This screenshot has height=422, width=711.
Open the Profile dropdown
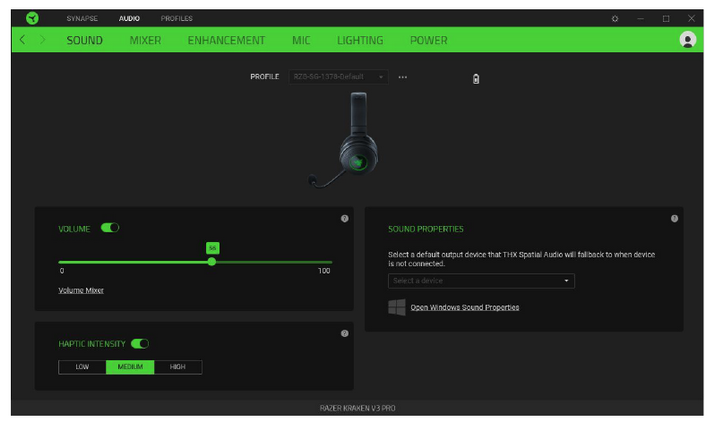(x=338, y=77)
